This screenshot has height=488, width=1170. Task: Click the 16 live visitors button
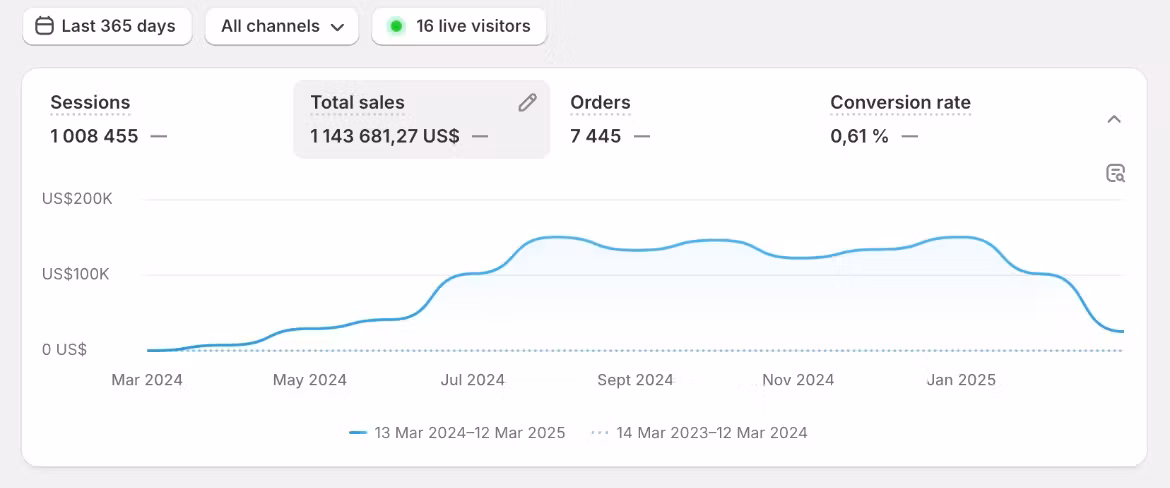point(459,26)
